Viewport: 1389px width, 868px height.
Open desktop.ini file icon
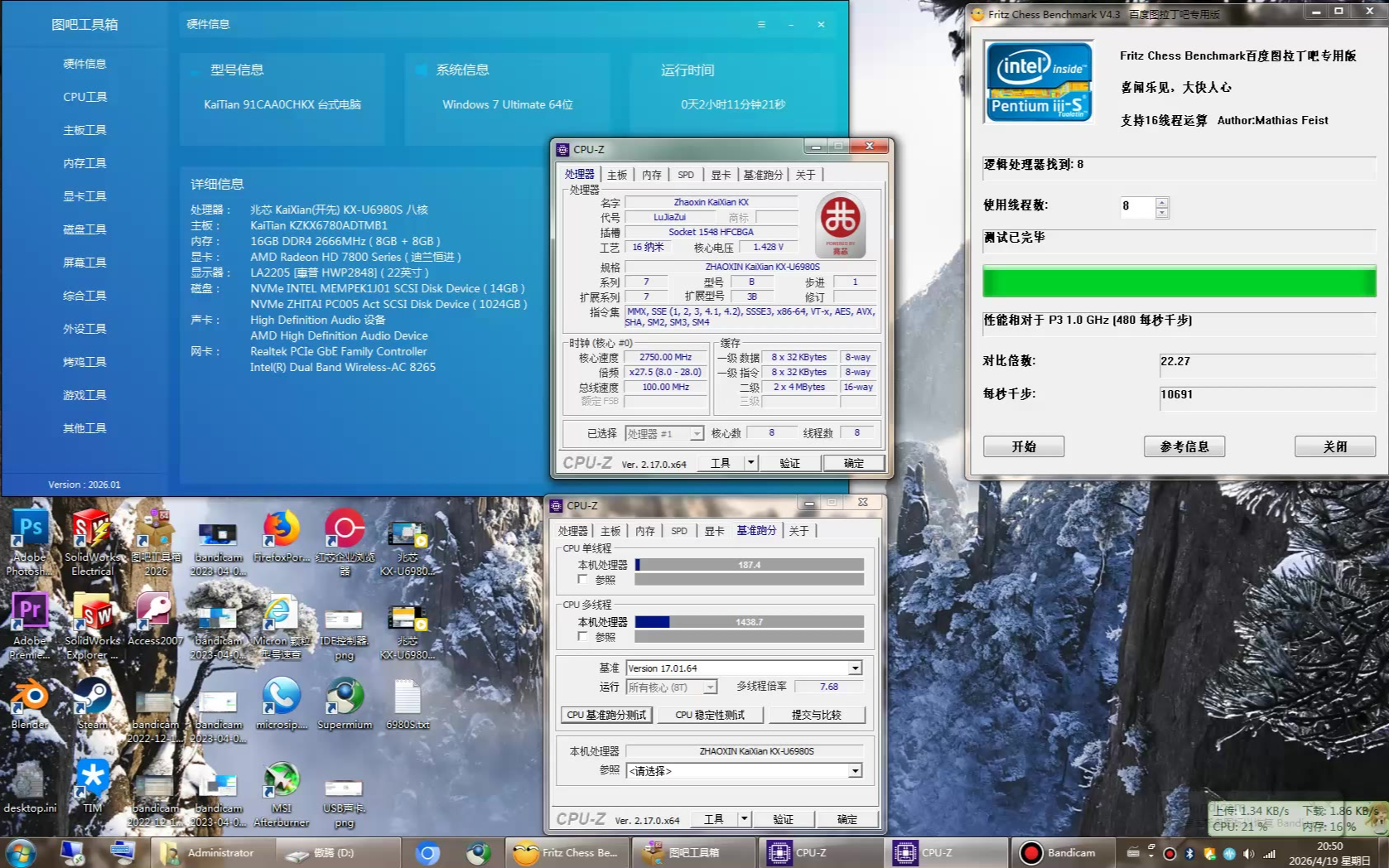pyautogui.click(x=30, y=787)
